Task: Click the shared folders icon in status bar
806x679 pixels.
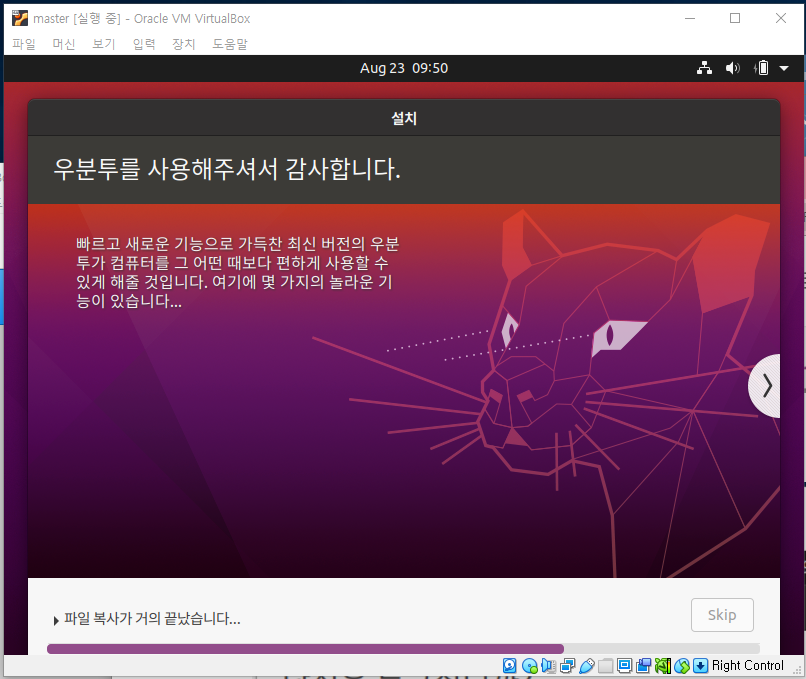Action: click(x=606, y=666)
